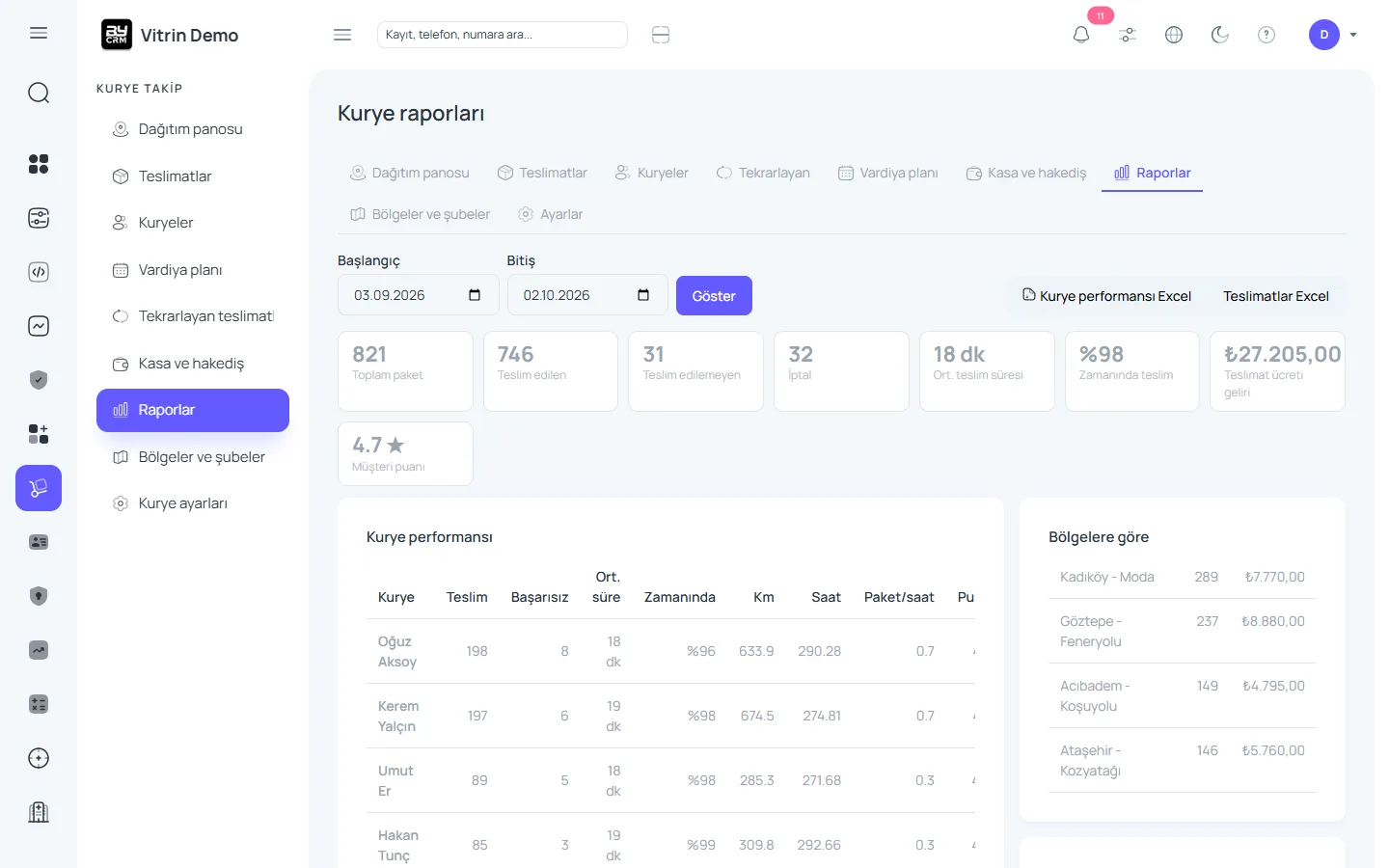
Task: Click courier name Oğuz Aksoy
Action: [397, 652]
